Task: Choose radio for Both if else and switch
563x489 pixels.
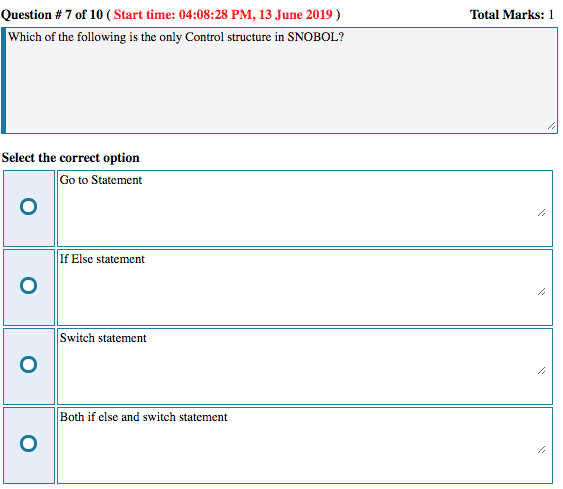Action: click(28, 443)
